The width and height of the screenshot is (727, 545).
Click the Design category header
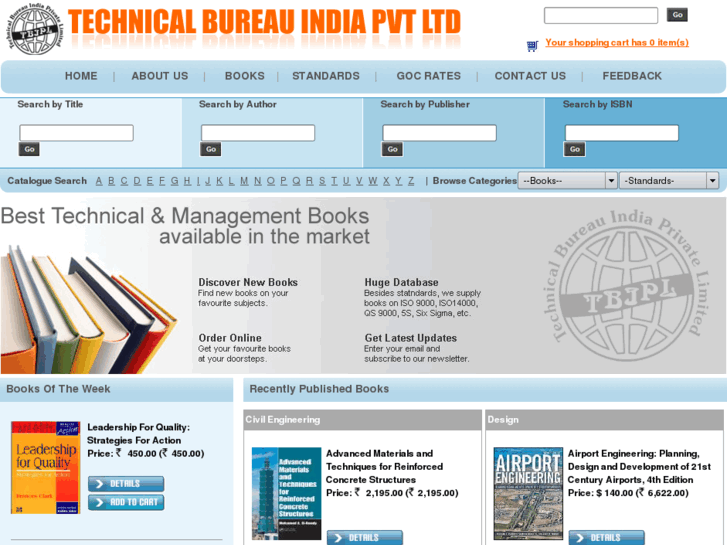point(605,420)
